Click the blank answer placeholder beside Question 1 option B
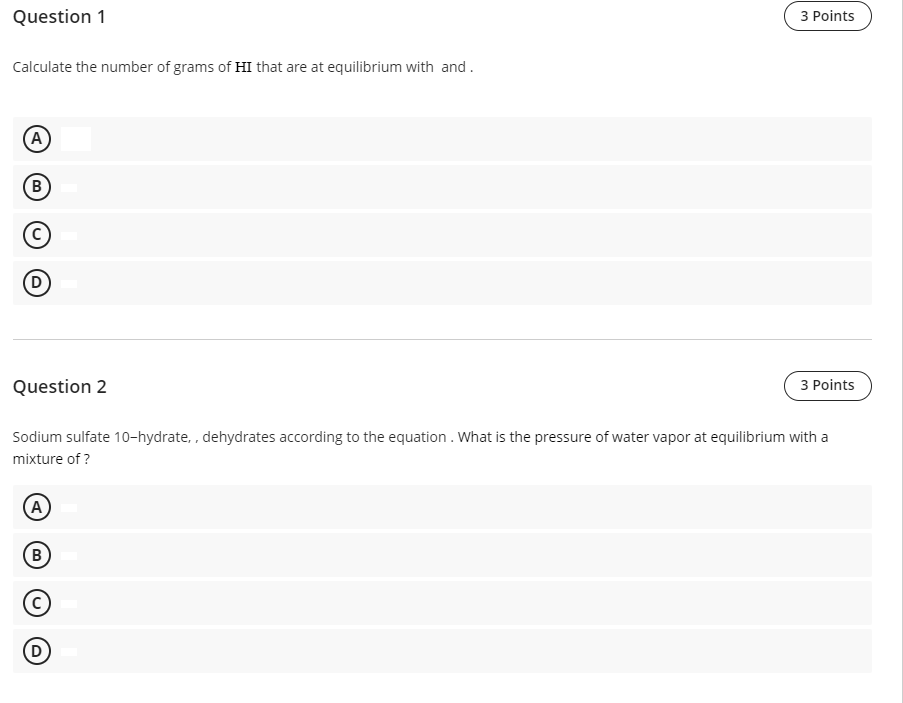903x703 pixels. pyautogui.click(x=69, y=188)
